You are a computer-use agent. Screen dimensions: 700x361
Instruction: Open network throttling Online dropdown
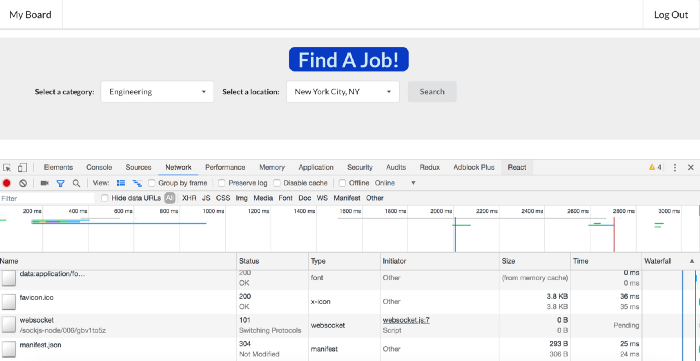[395, 183]
